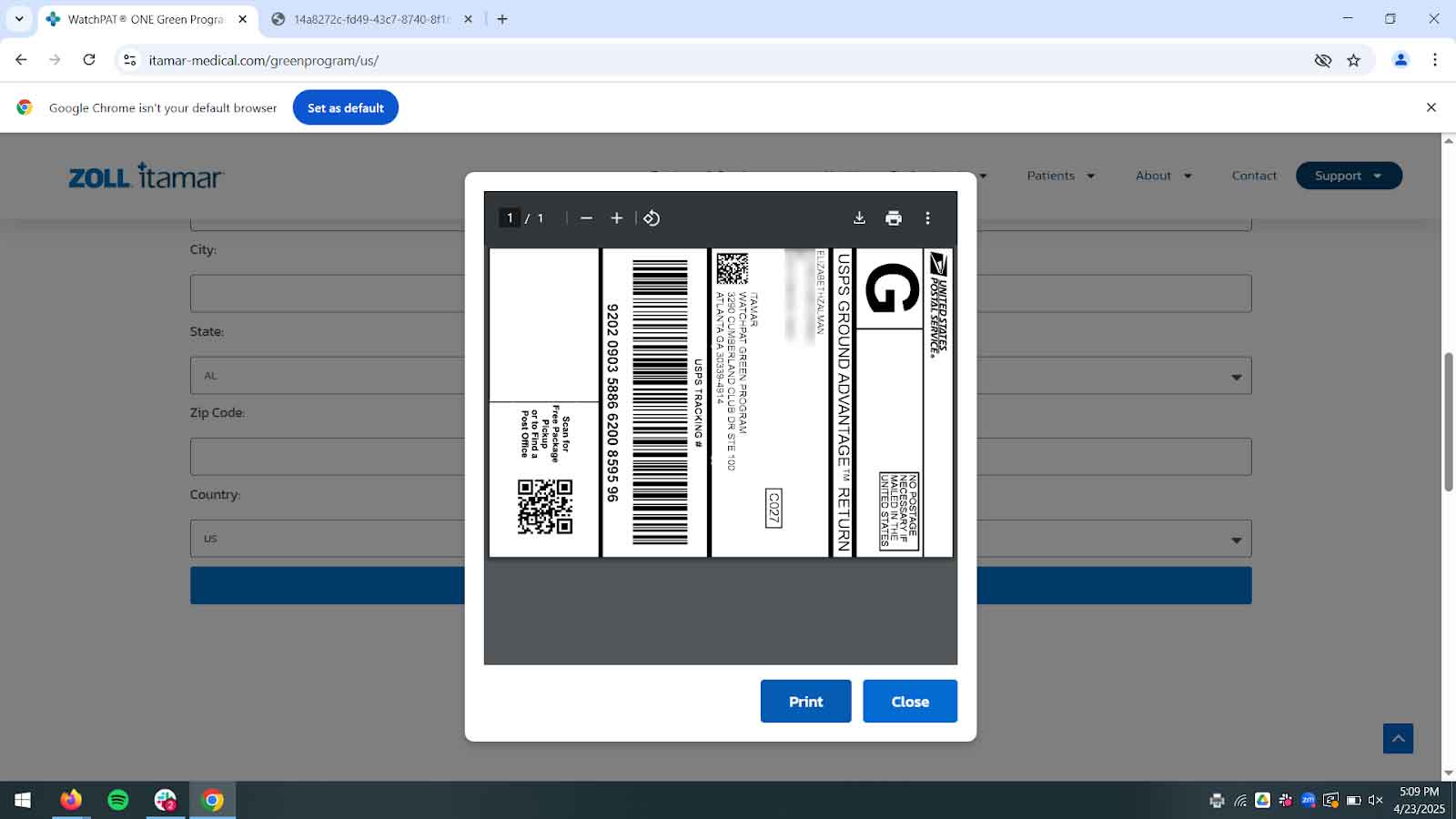Zoom in the PDF label viewer
This screenshot has height=819, width=1456.
616,218
